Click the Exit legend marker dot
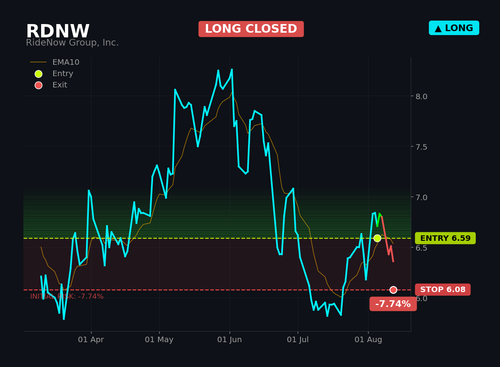This screenshot has height=367, width=500. [38, 85]
